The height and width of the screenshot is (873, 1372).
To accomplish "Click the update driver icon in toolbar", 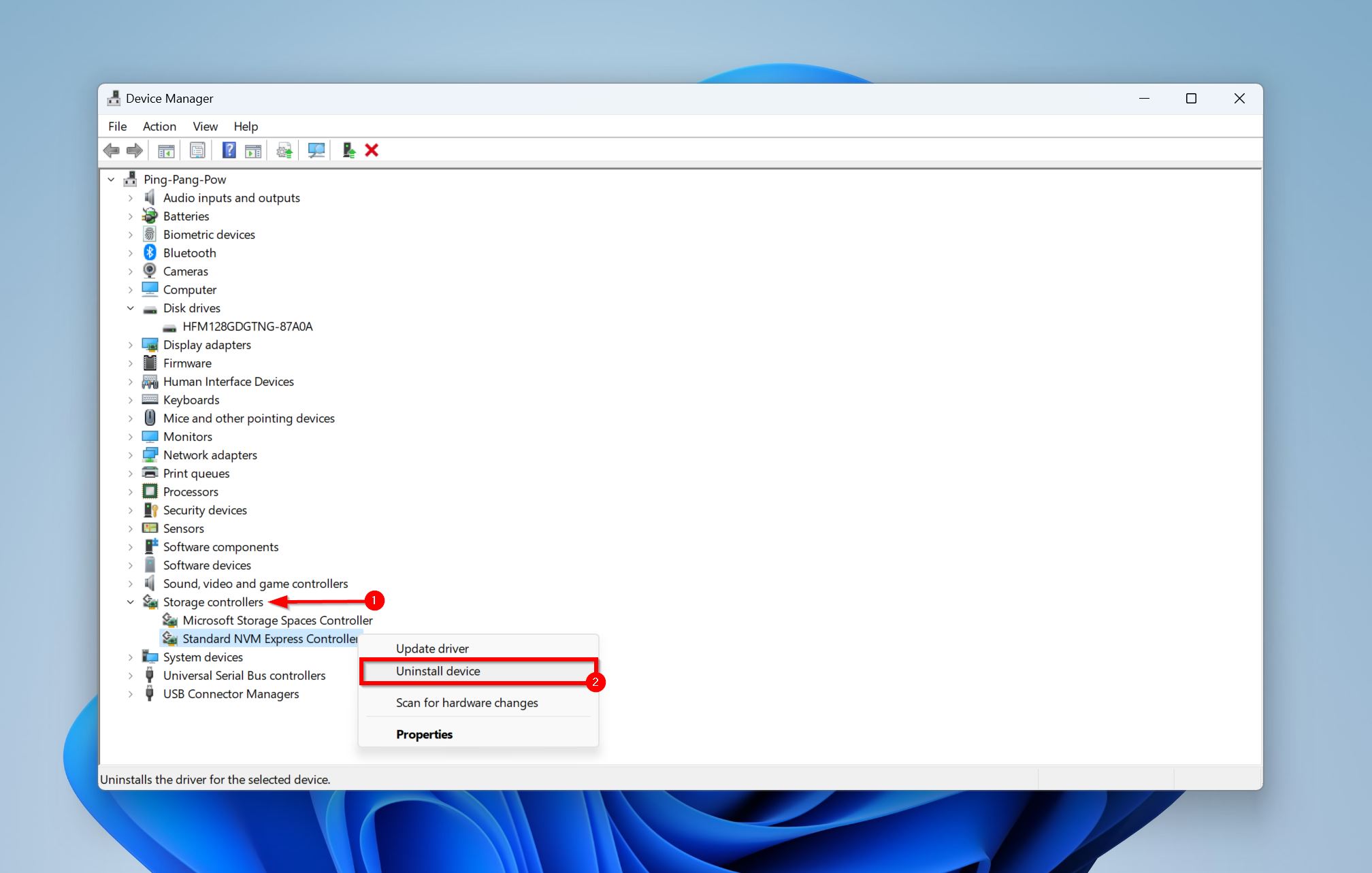I will point(284,150).
